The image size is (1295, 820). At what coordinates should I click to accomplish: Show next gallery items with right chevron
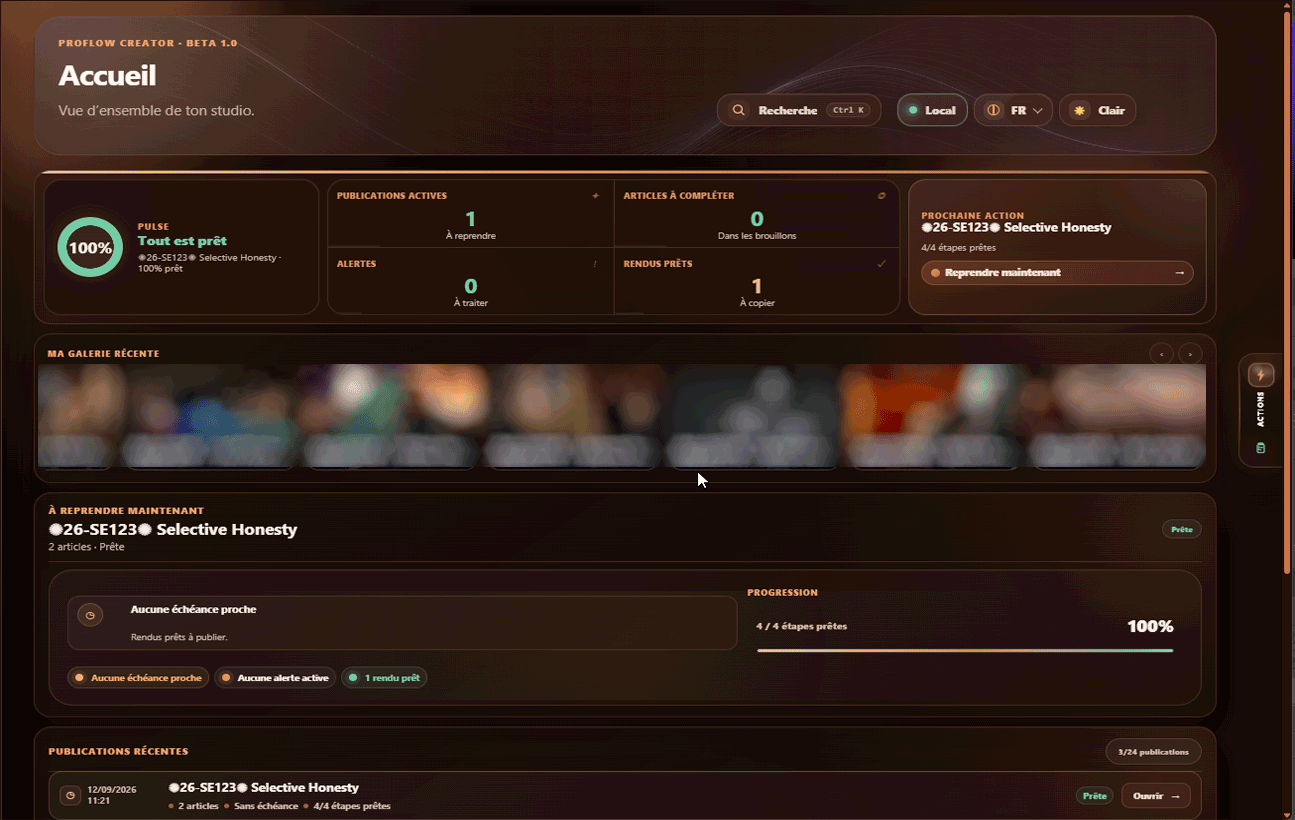[x=1190, y=353]
